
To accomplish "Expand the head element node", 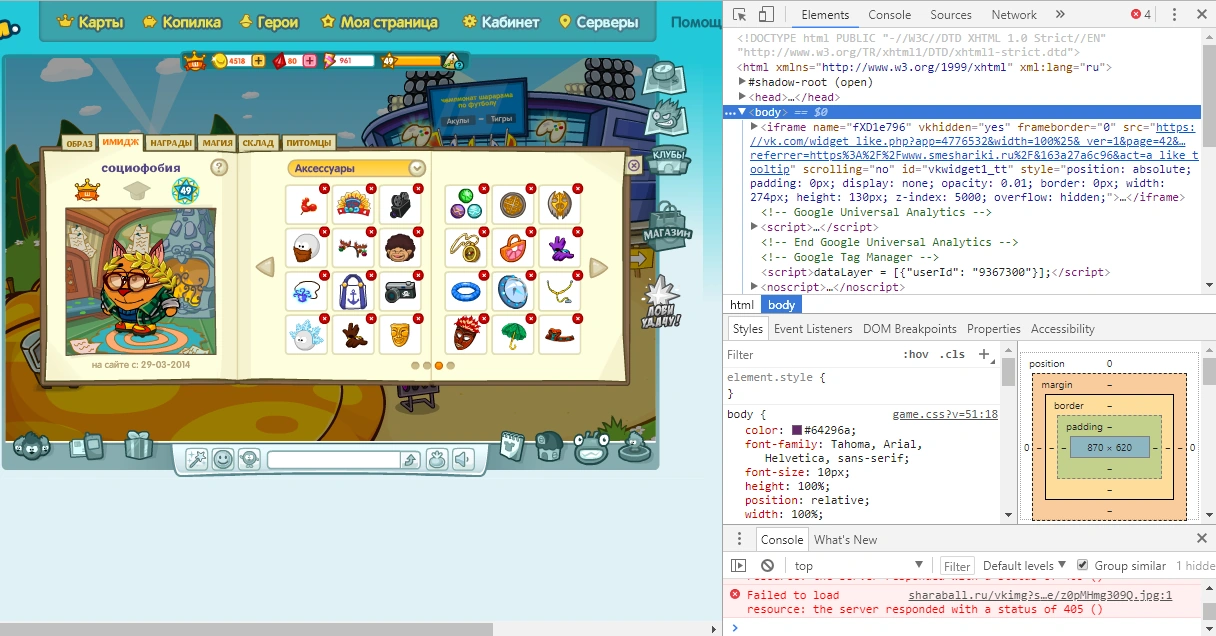I will (x=743, y=97).
